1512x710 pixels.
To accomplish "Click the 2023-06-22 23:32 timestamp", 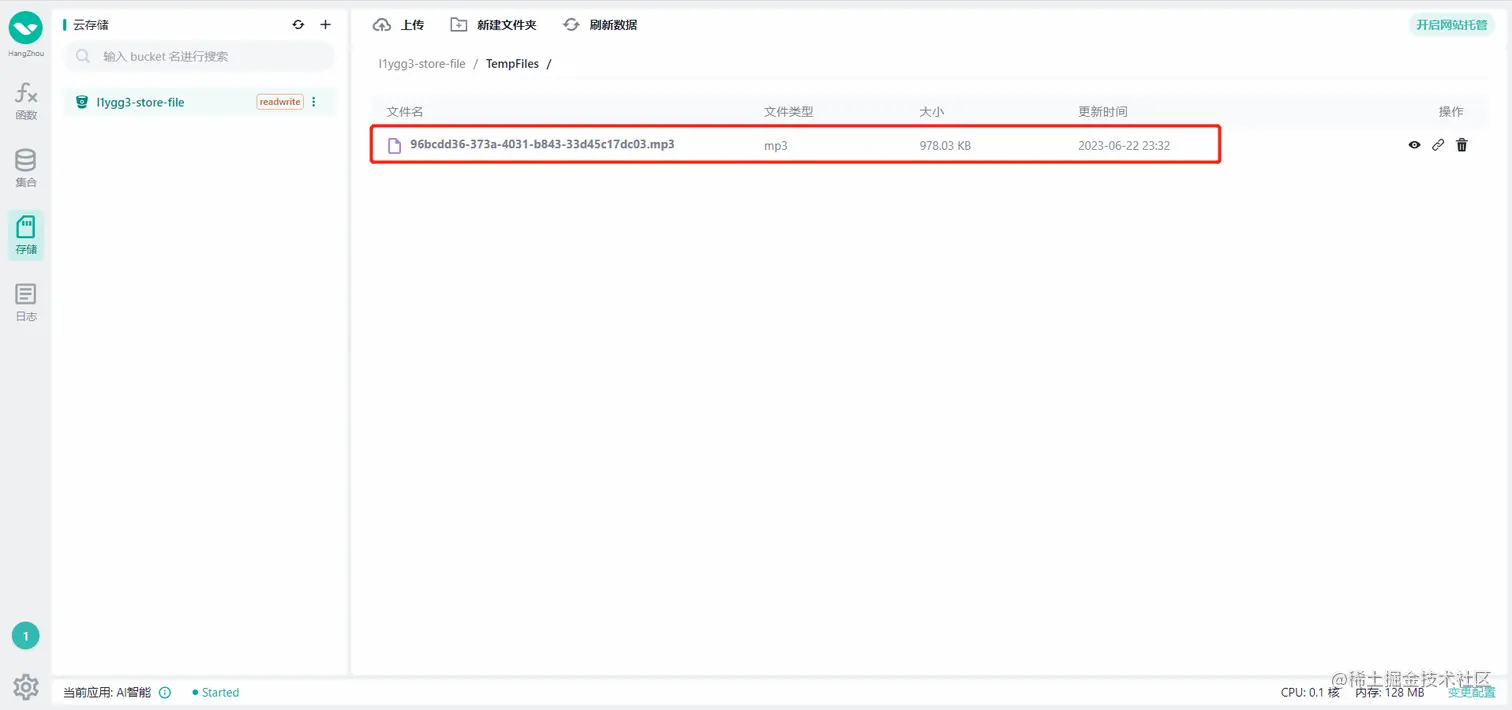I will tap(1124, 146).
